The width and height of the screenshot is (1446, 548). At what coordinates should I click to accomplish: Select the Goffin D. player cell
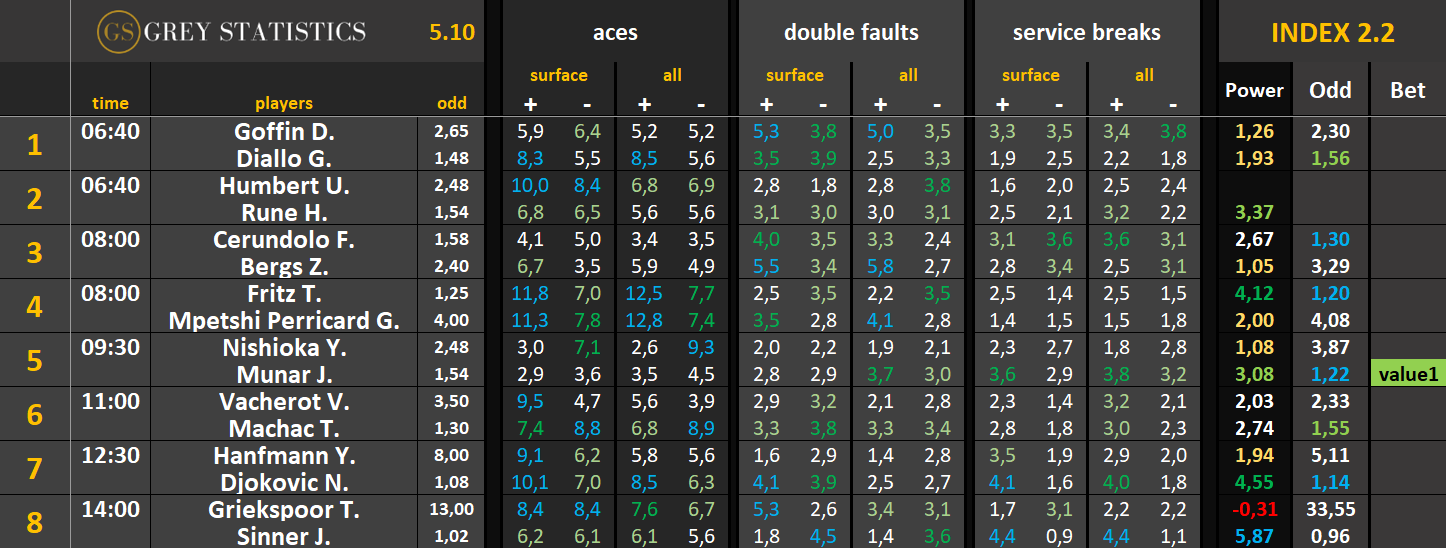tap(284, 131)
